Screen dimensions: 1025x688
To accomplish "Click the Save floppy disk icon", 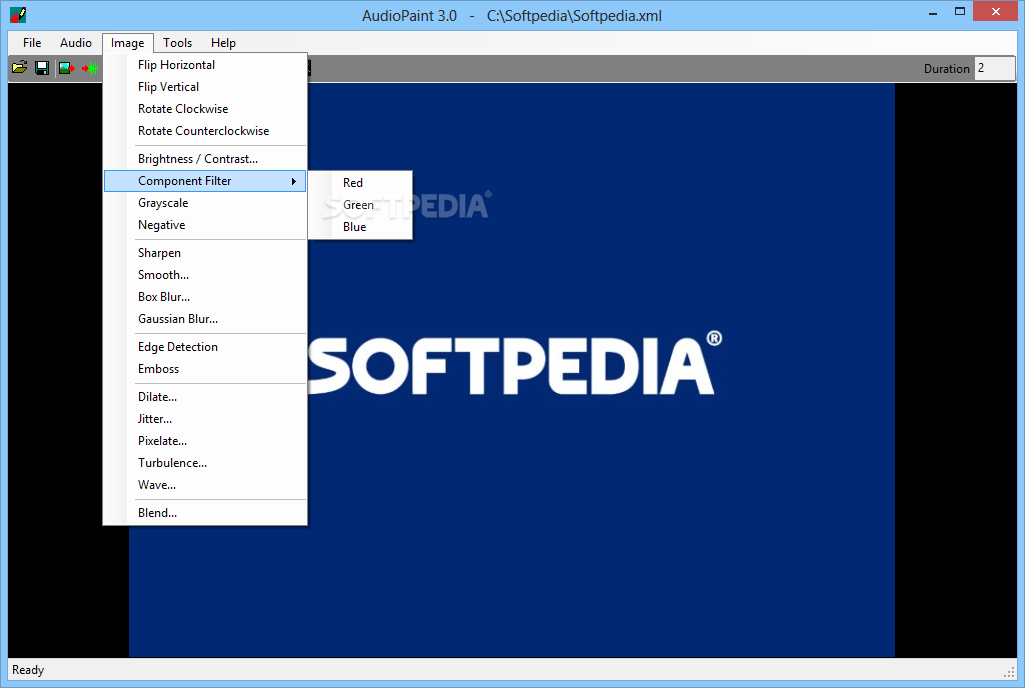I will click(x=42, y=67).
